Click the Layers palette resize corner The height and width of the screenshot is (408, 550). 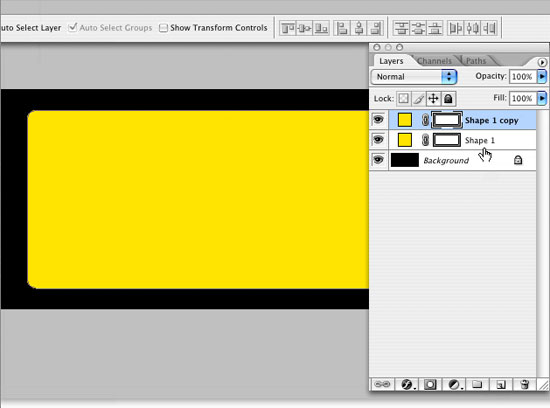point(543,385)
